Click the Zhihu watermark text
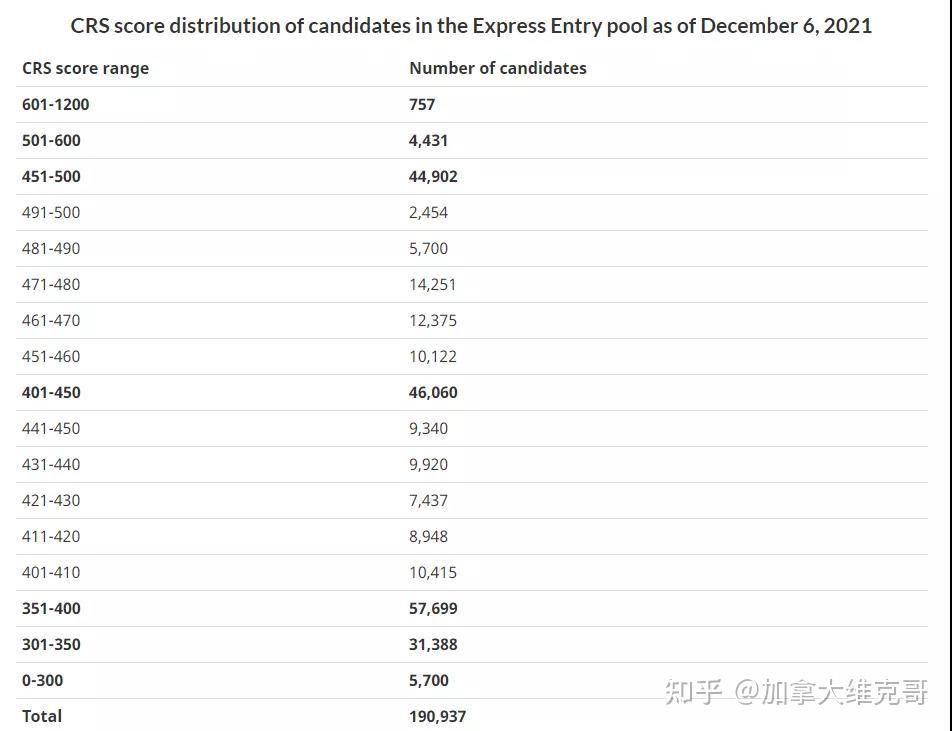Screen dimensions: 952x731 click(795, 692)
